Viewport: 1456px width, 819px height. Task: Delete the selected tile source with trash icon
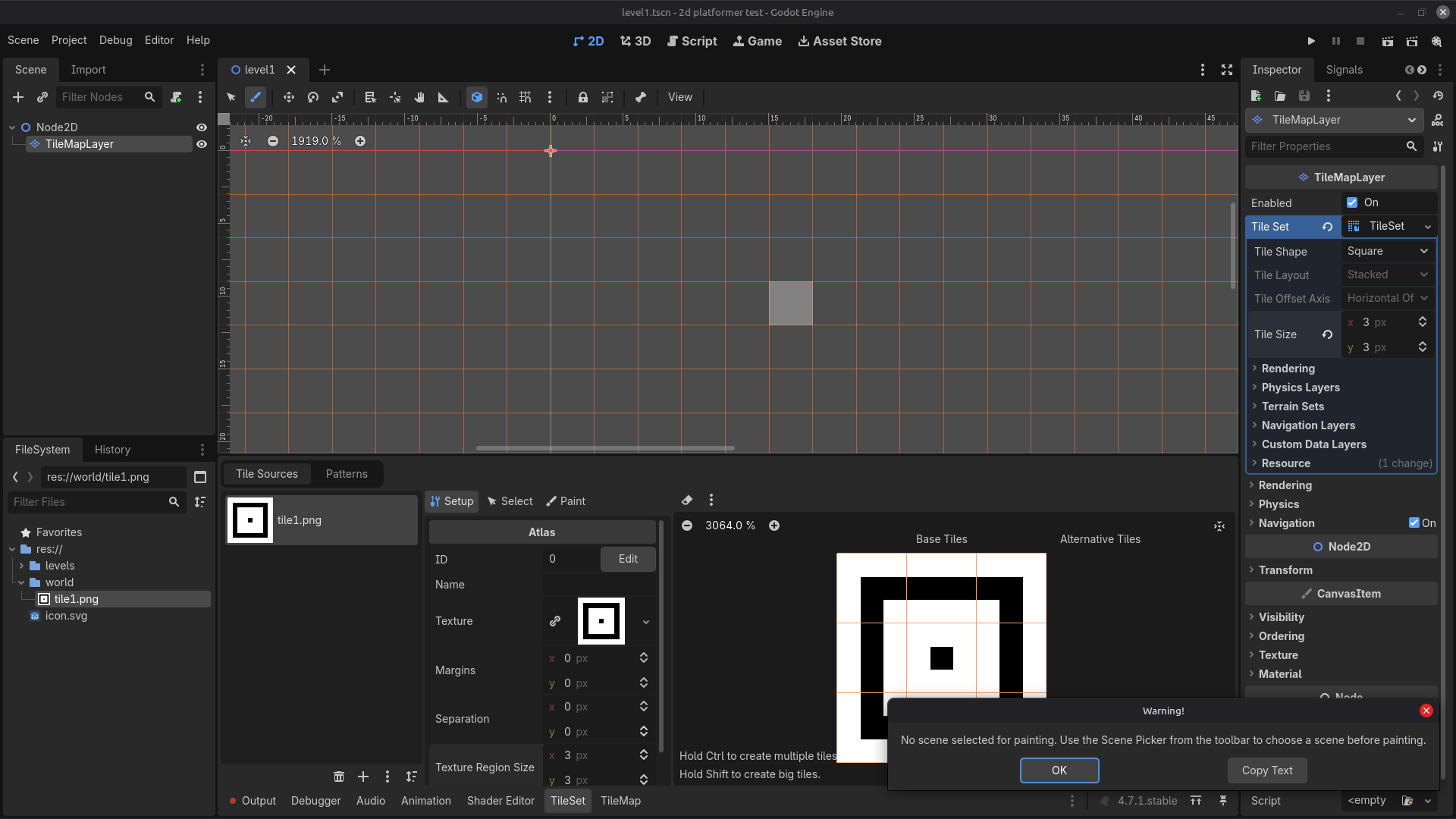coord(339,777)
